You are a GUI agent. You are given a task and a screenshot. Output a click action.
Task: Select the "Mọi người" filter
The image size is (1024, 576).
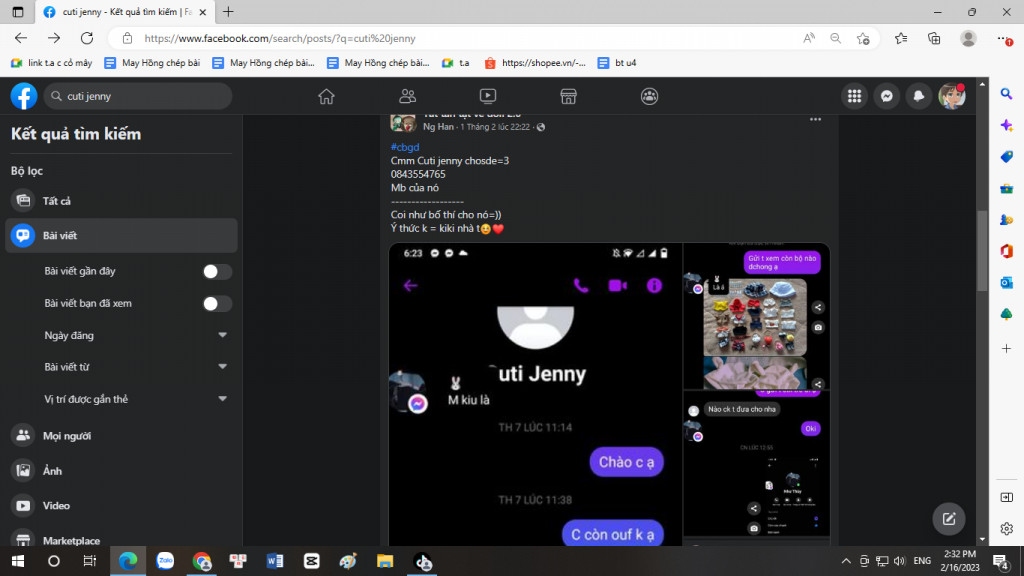click(66, 436)
